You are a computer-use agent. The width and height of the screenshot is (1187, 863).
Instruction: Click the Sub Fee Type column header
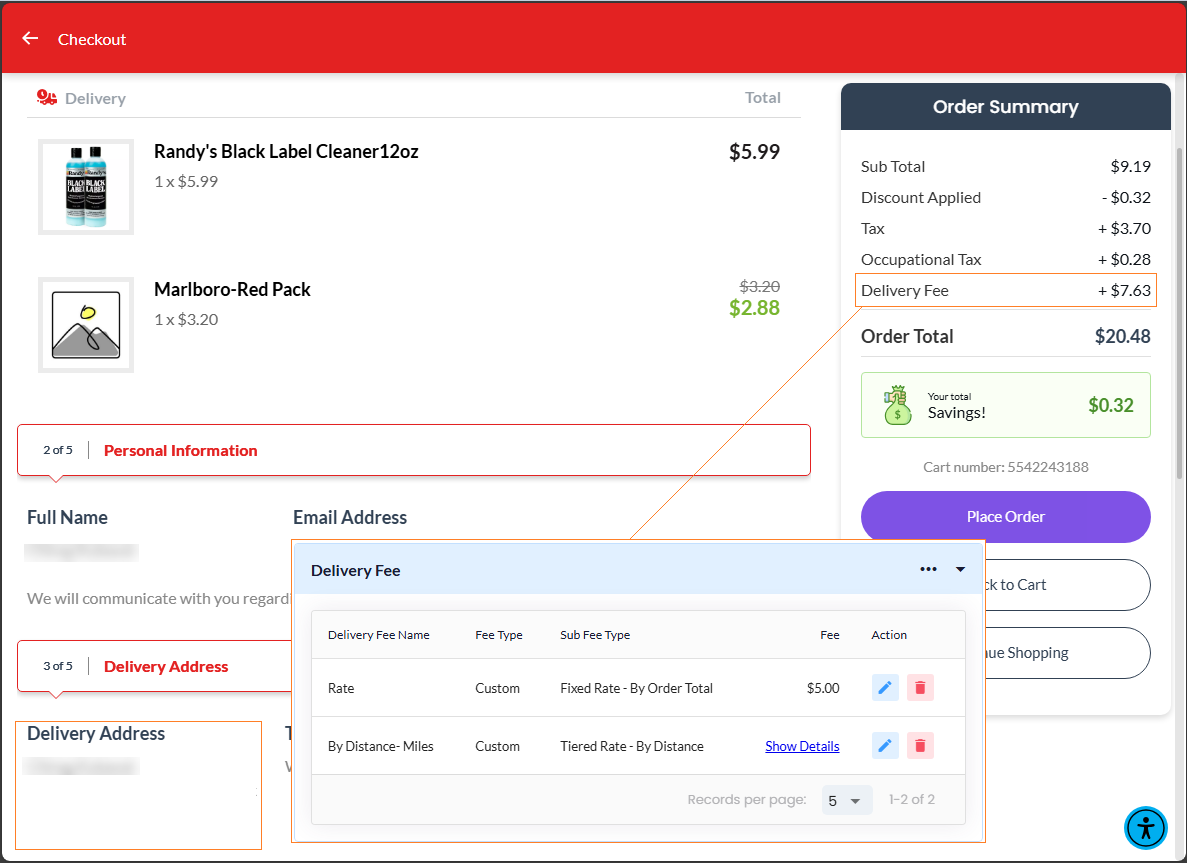coord(595,635)
